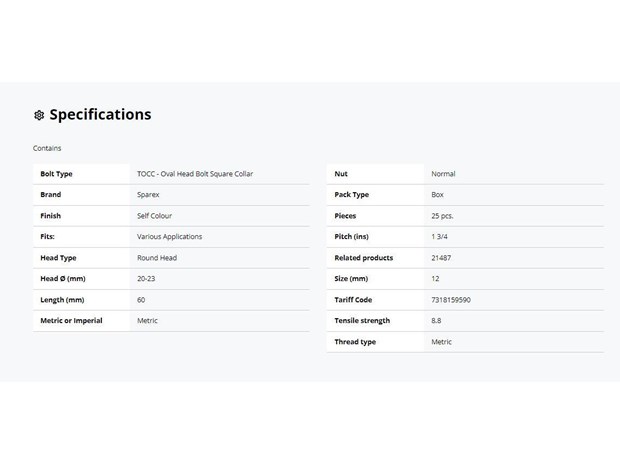The width and height of the screenshot is (620, 465).
Task: Click the Specifications gear icon
Action: point(39,115)
